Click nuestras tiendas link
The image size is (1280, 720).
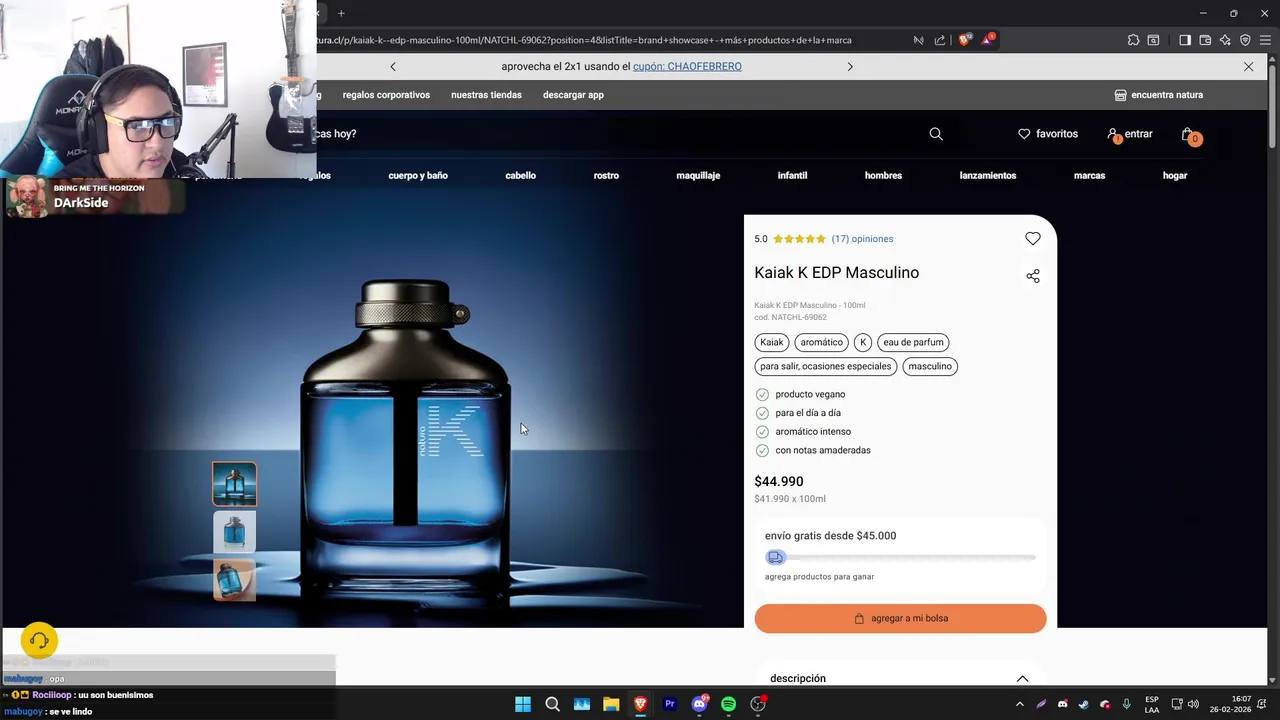[x=486, y=95]
